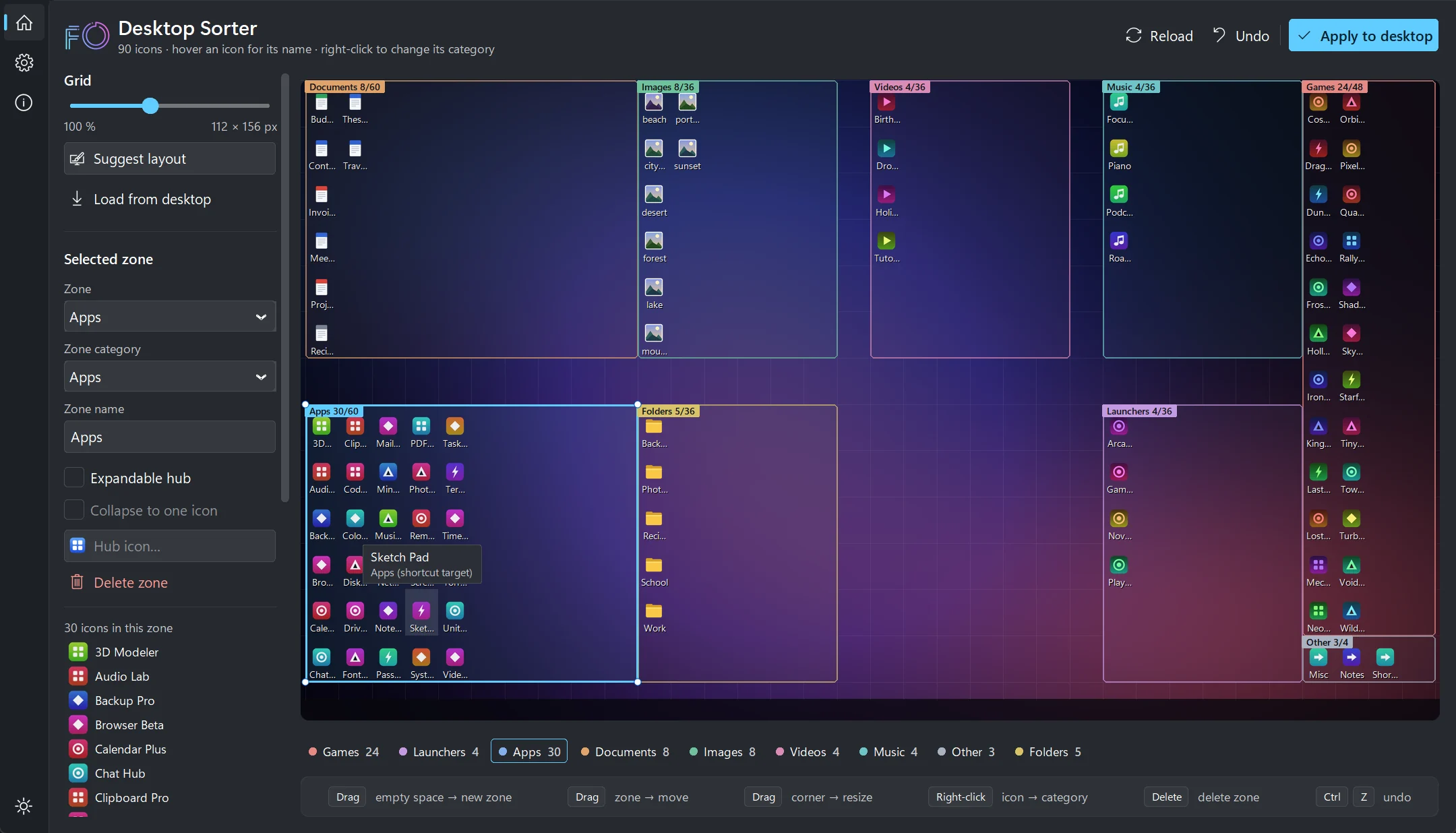
Task: Select Calendar Plus in the zone list
Action: click(170, 749)
